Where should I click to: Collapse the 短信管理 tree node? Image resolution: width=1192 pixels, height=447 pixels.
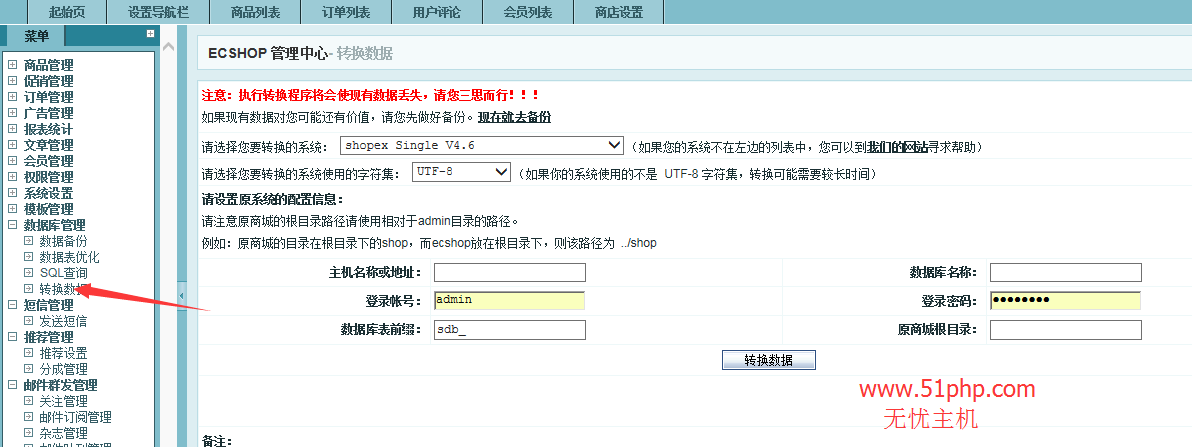[12, 305]
